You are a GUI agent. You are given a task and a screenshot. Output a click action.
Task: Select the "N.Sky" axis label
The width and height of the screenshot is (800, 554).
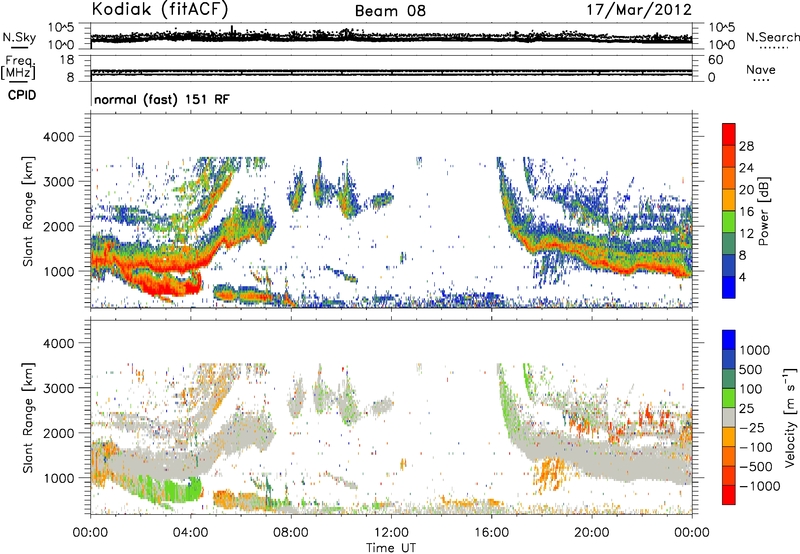pos(19,37)
